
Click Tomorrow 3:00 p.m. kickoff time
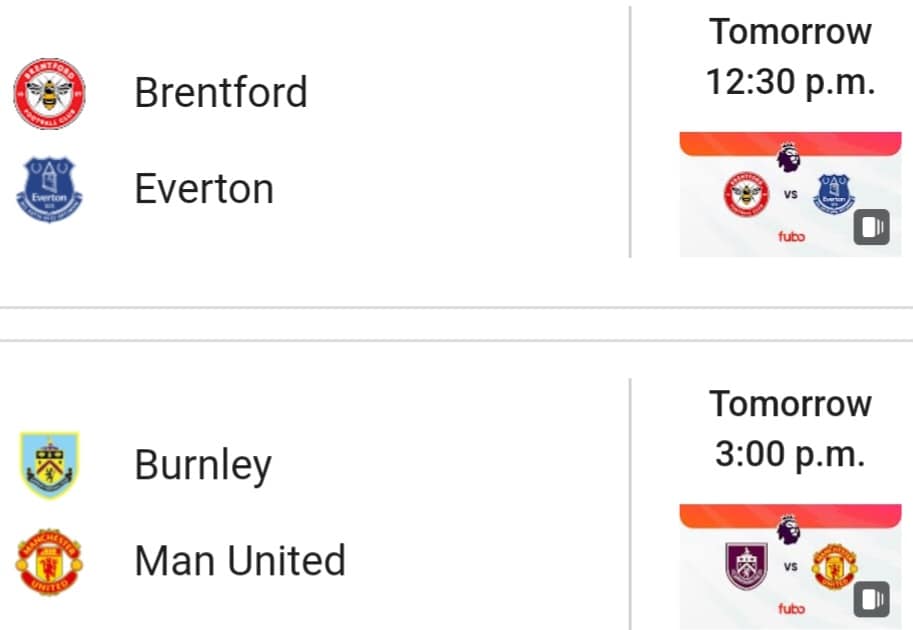tap(791, 429)
